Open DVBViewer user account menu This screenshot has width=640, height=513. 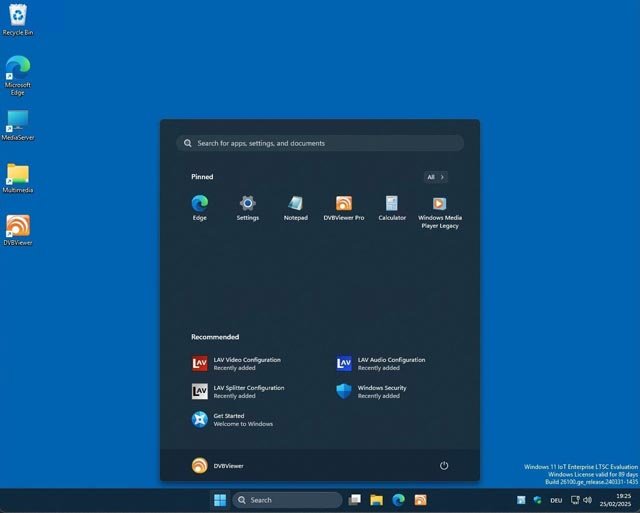pos(217,465)
